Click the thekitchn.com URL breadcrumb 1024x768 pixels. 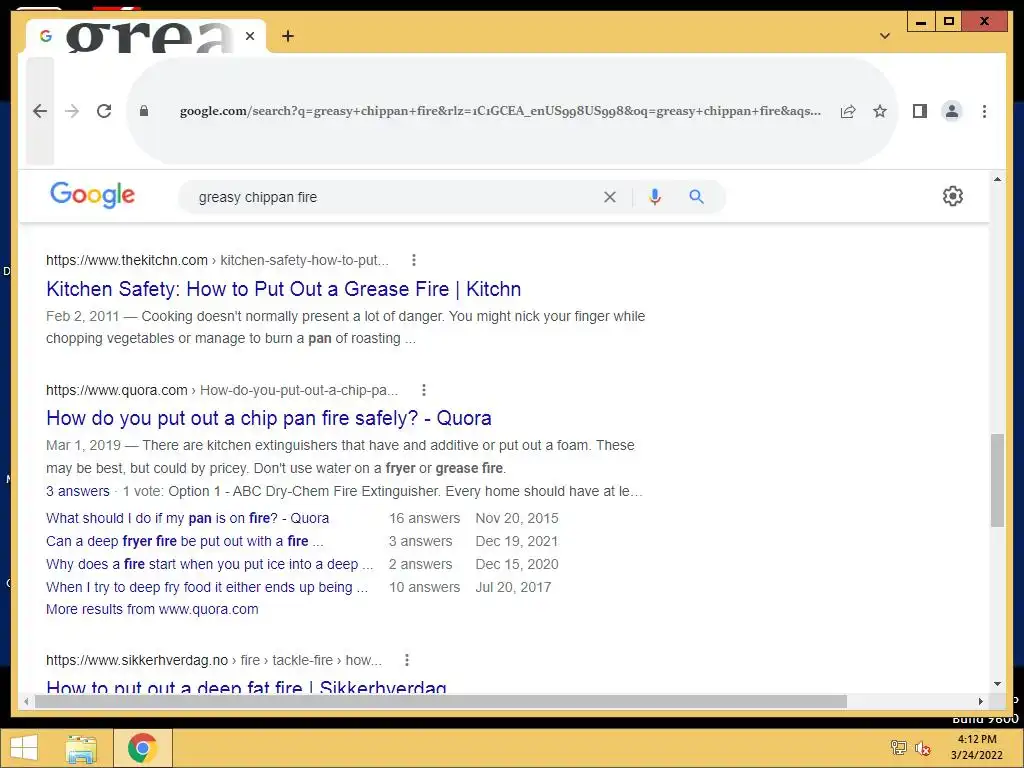[x=217, y=260]
